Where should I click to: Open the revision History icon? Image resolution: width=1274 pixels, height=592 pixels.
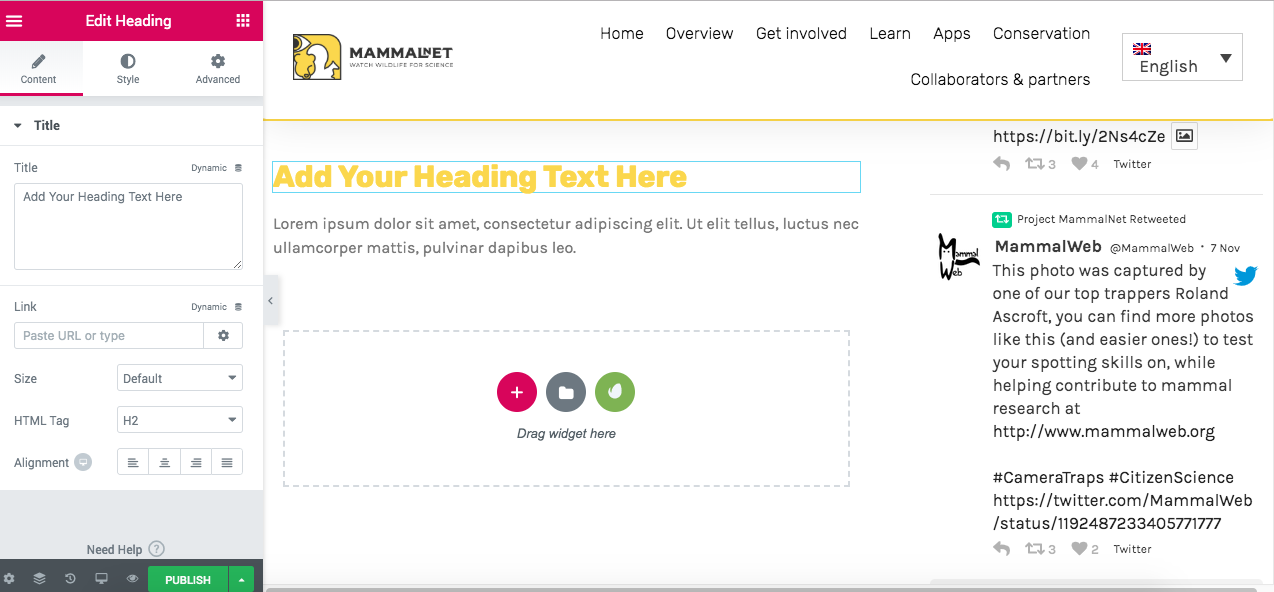click(x=70, y=579)
